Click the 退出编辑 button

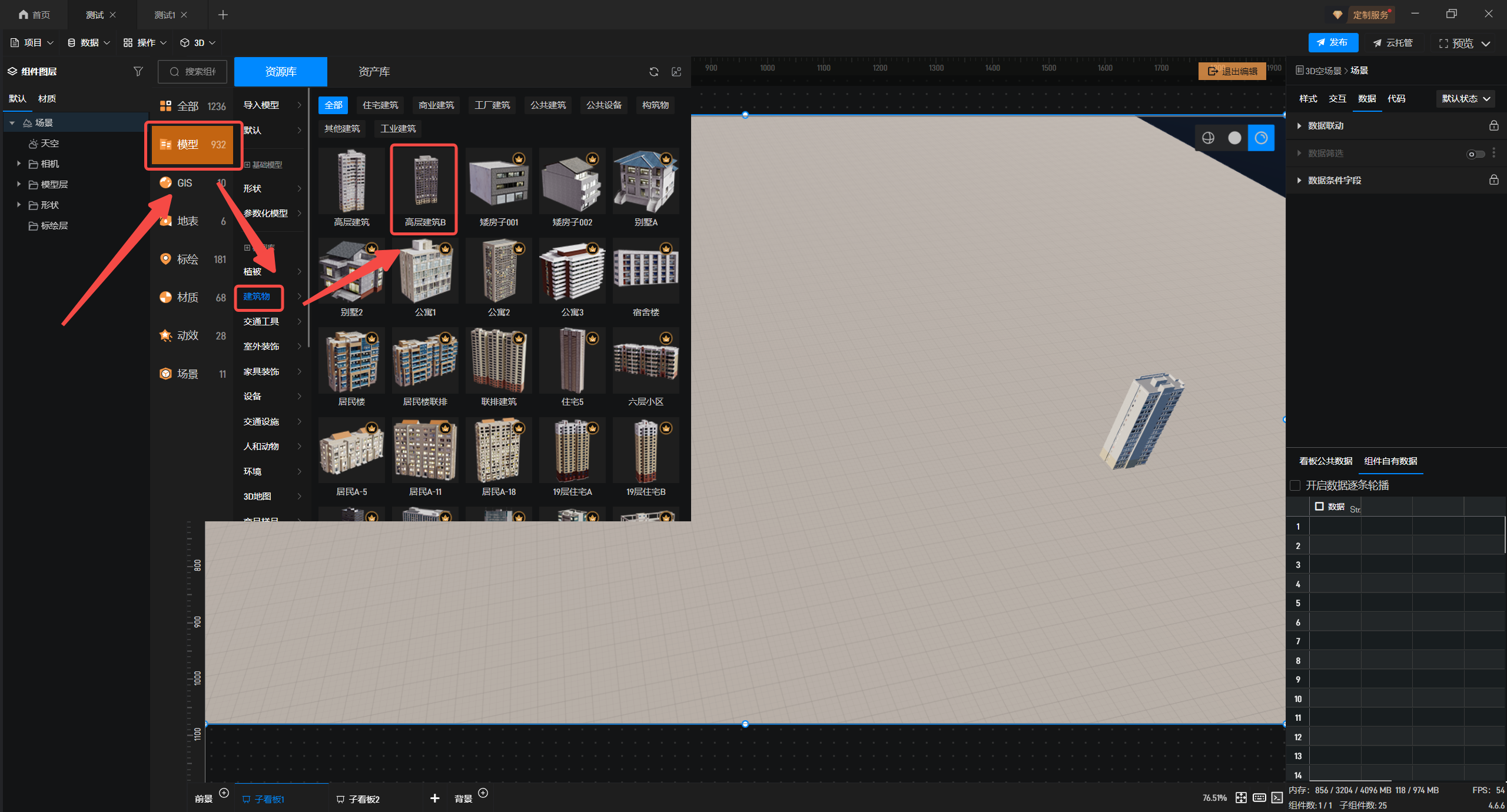tap(1232, 71)
